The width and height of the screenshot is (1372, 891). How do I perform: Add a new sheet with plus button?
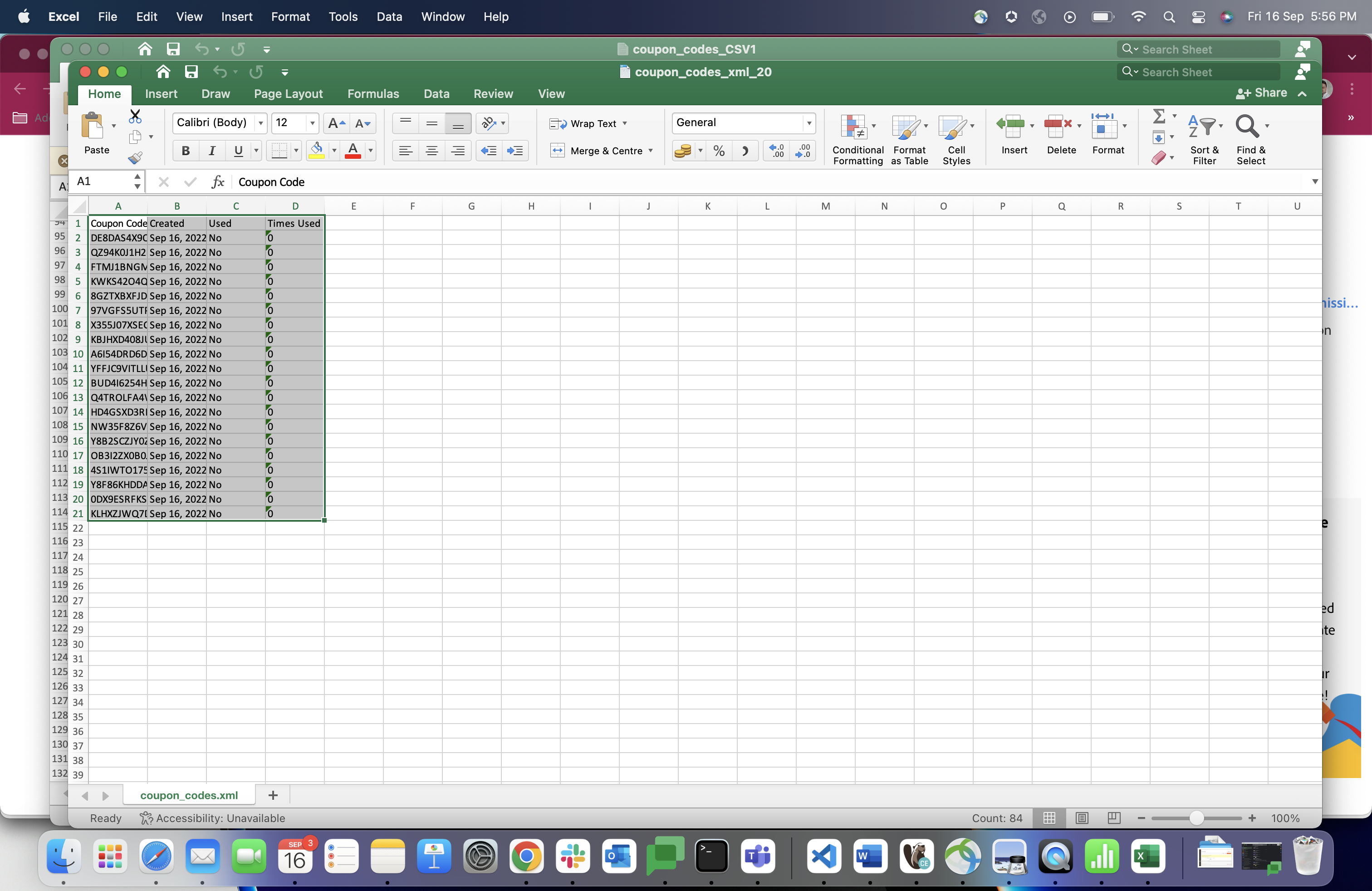click(273, 795)
